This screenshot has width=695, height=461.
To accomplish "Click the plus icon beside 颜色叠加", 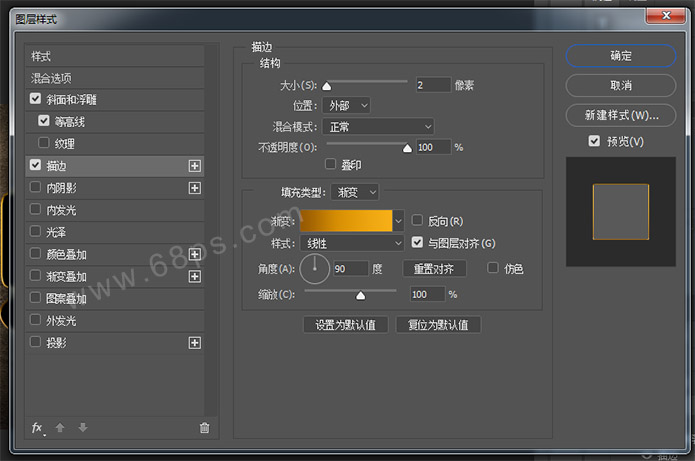I will (195, 254).
